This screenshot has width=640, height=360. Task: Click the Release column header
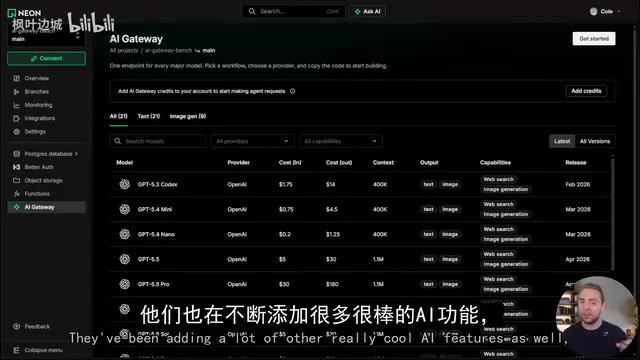pos(576,162)
